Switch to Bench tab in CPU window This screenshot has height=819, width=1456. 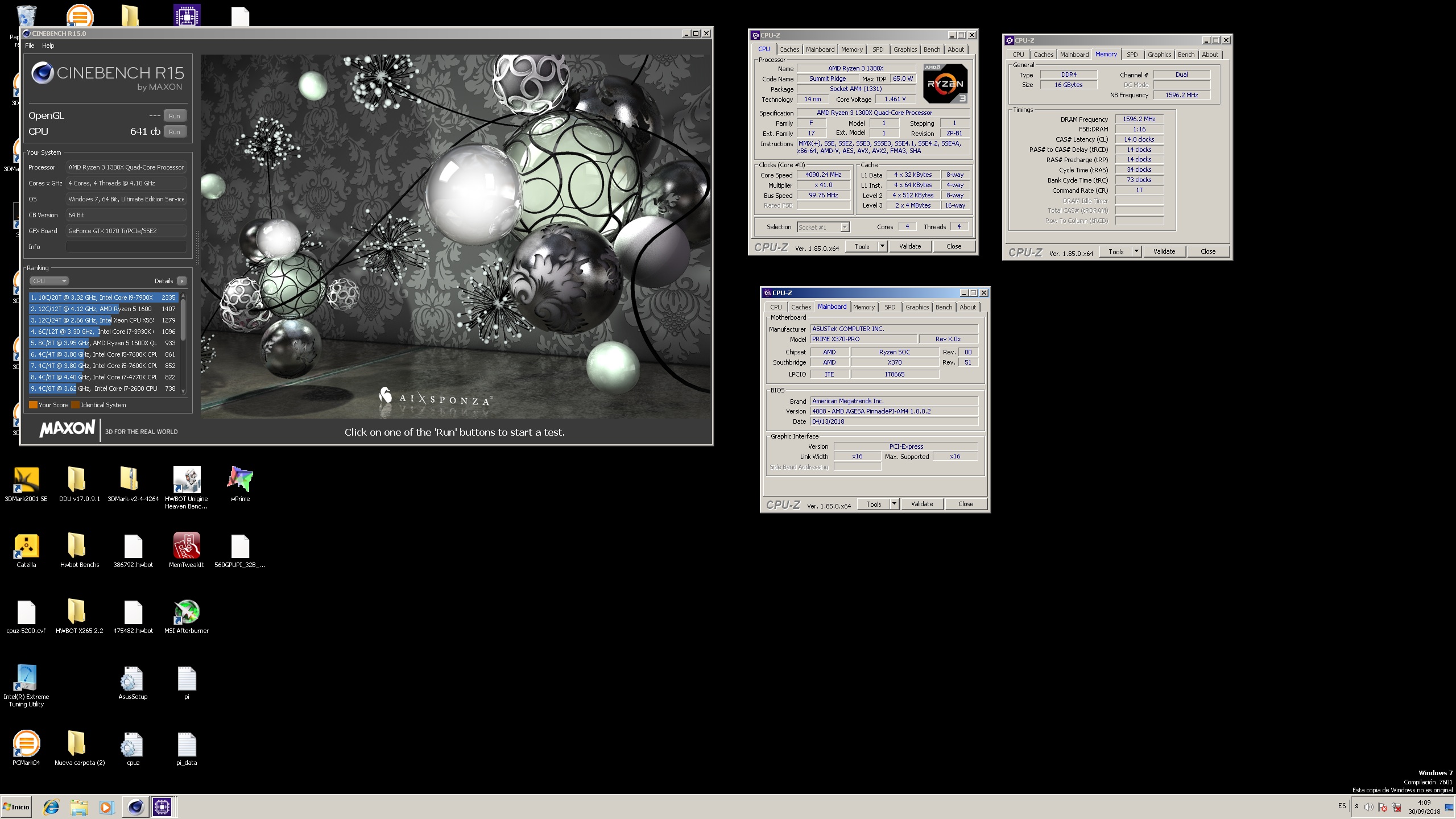tap(932, 49)
